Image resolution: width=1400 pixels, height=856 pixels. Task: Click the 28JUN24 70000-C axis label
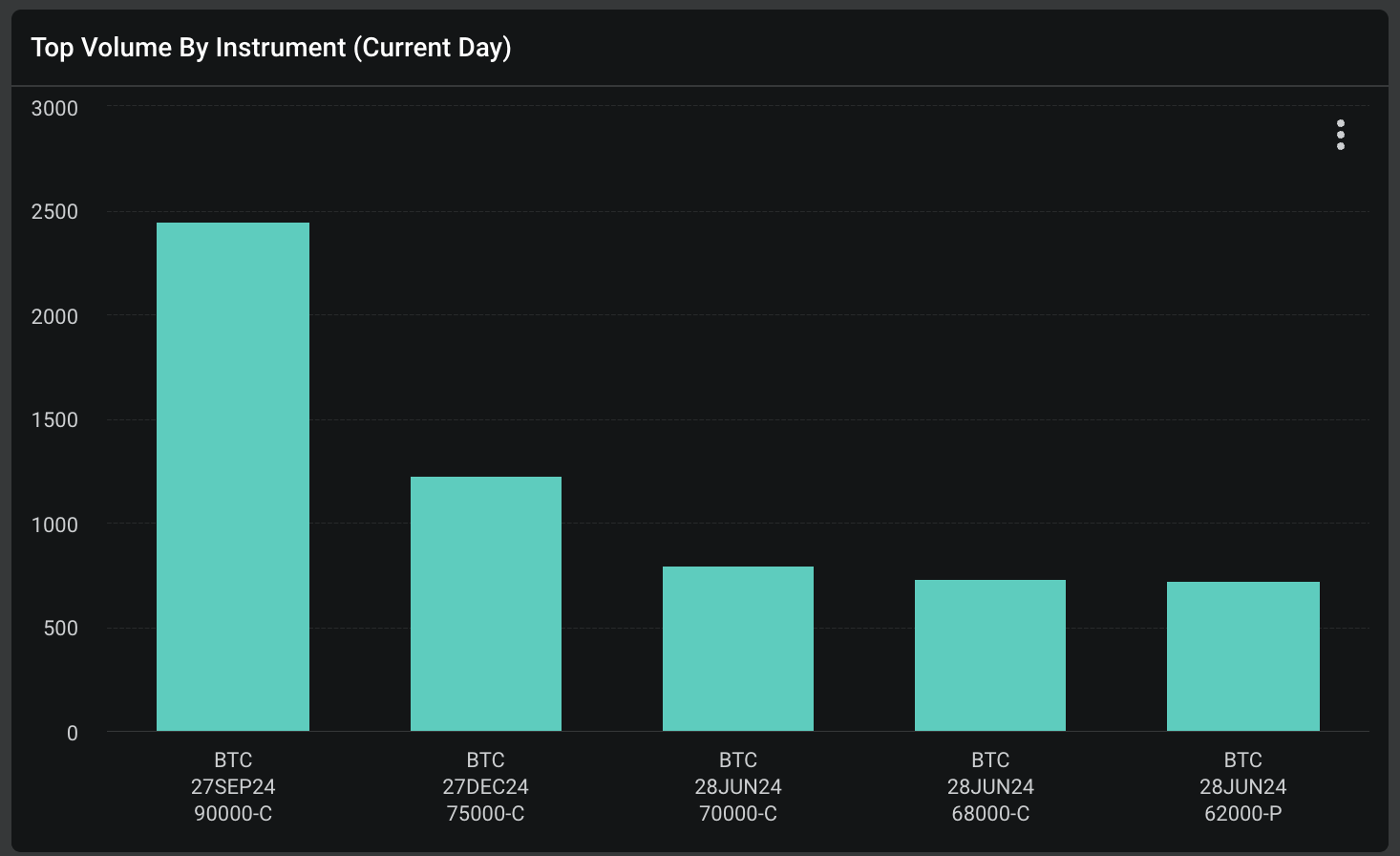coord(738,787)
